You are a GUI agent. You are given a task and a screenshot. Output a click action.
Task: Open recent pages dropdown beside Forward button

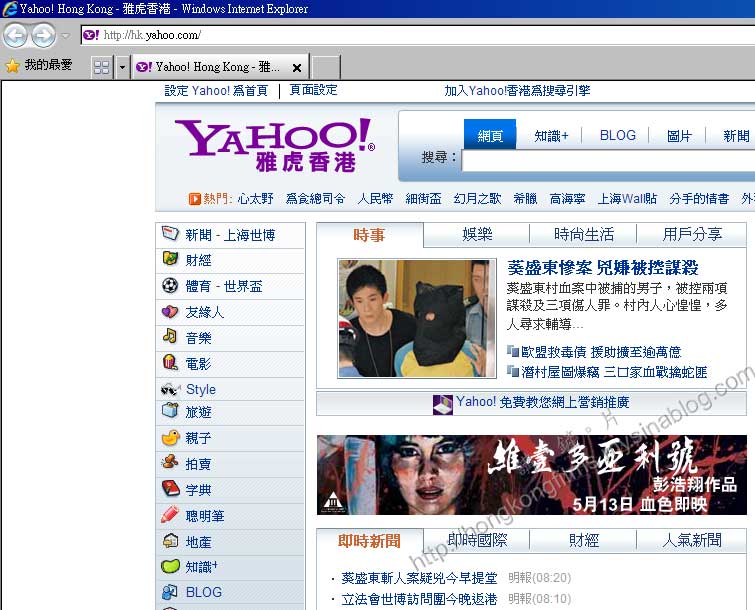[x=66, y=36]
